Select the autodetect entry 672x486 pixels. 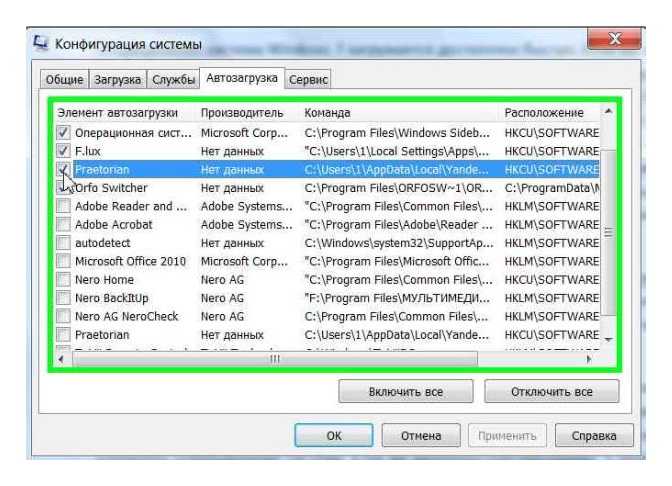coord(102,243)
